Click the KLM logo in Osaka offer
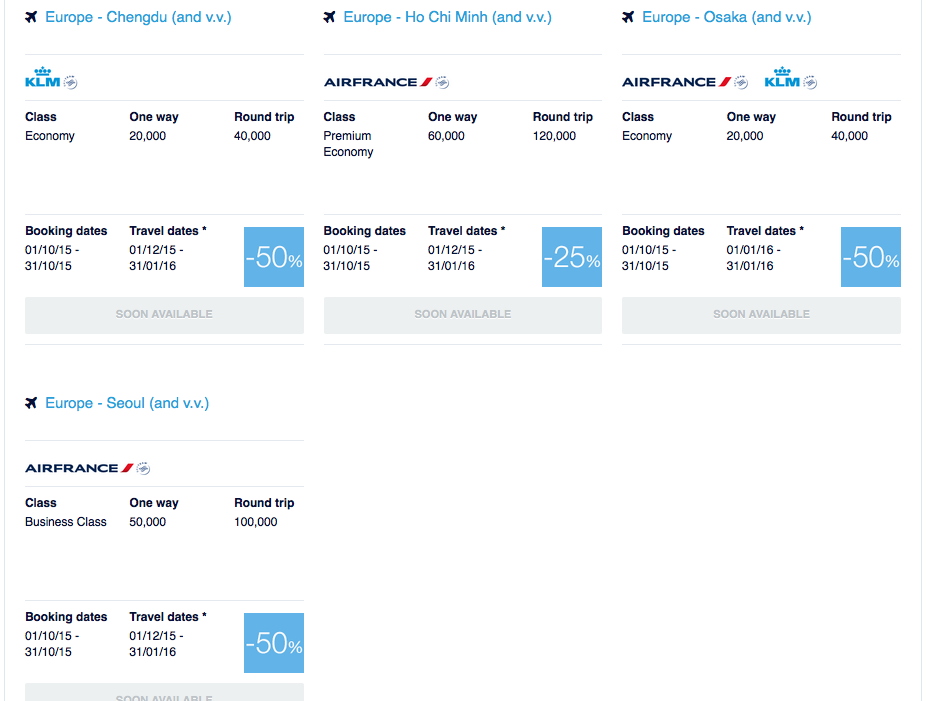The height and width of the screenshot is (701, 927). pos(790,79)
